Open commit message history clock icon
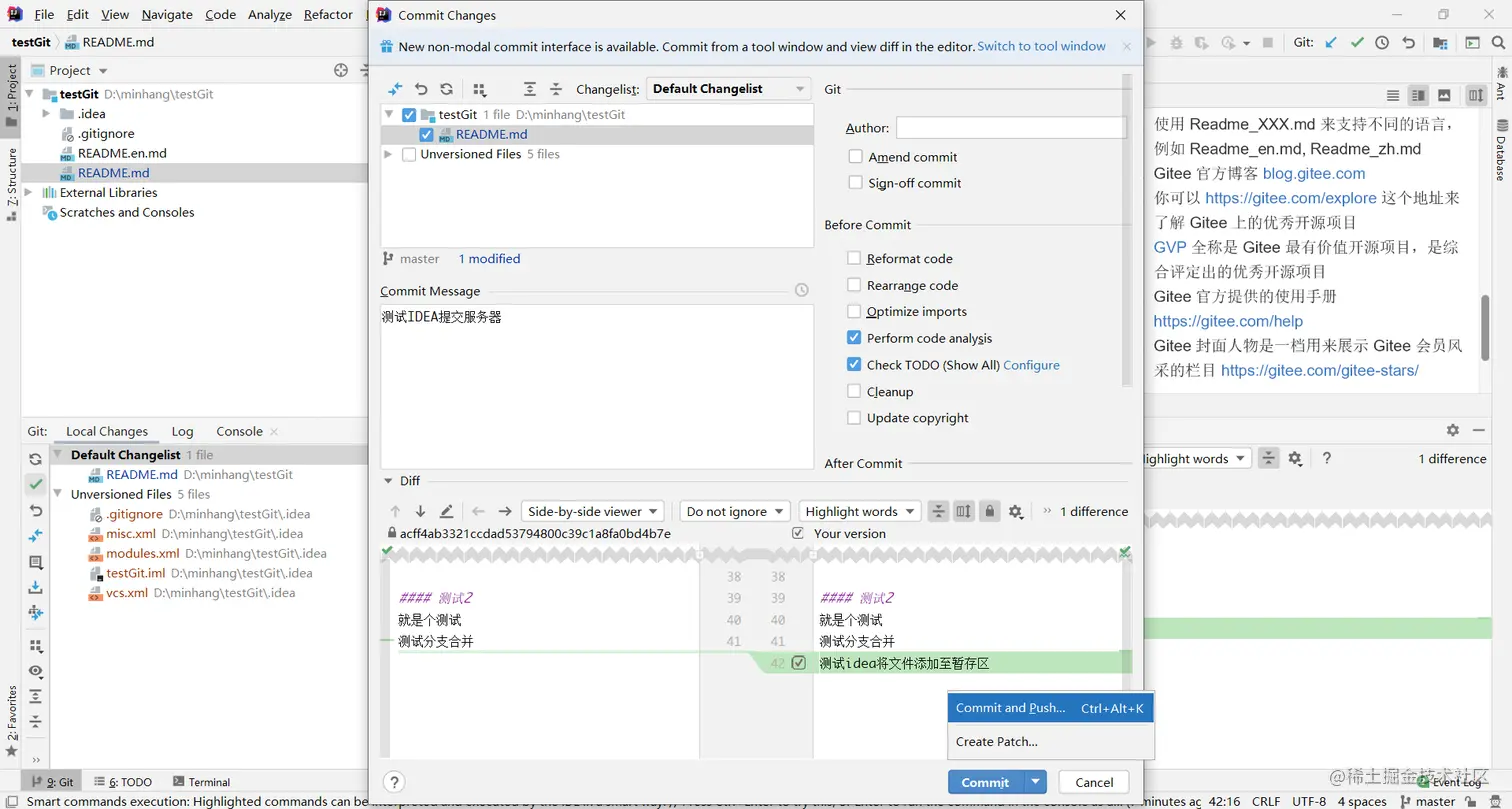 [801, 291]
